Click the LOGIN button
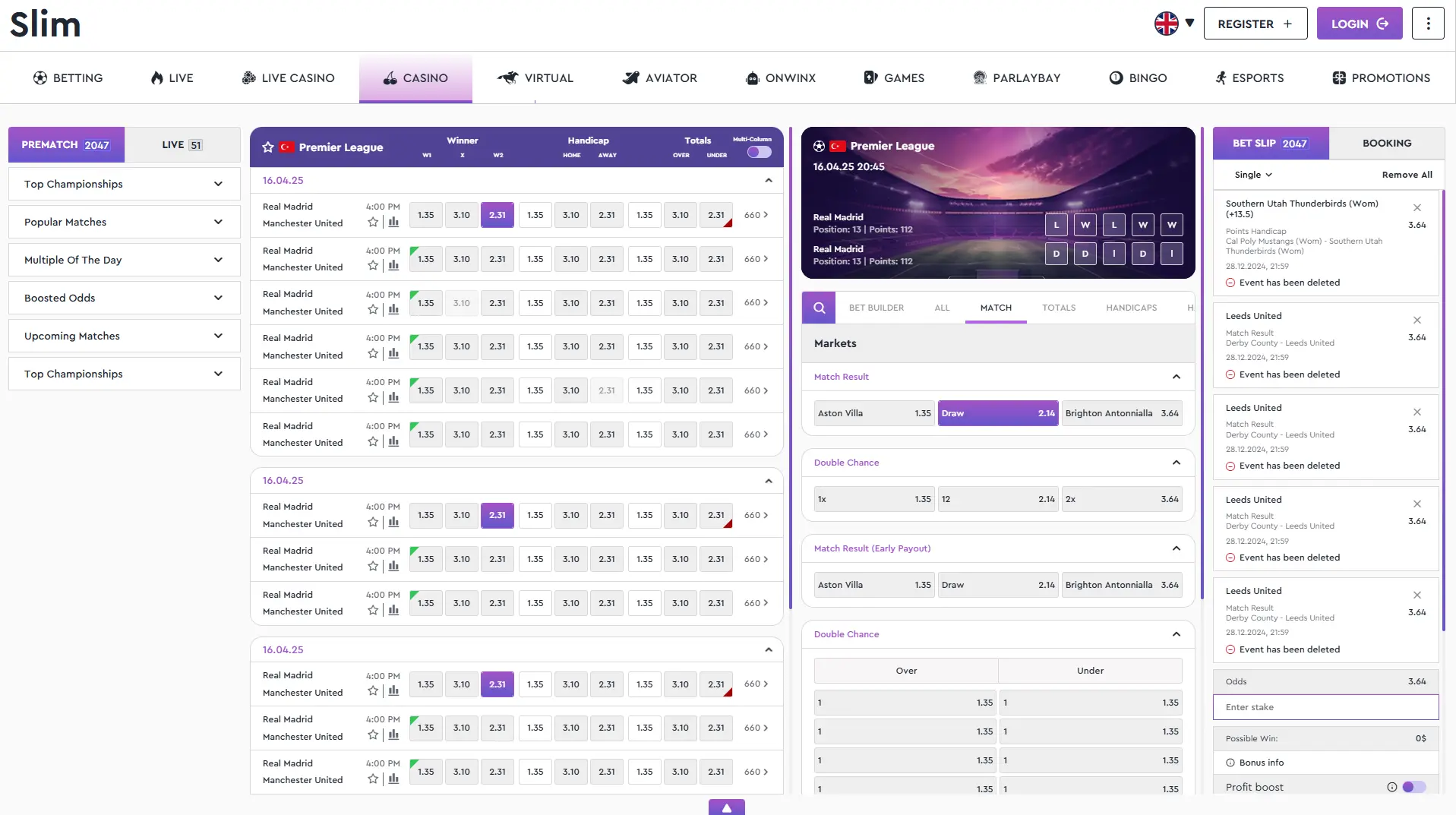The width and height of the screenshot is (1456, 815). (x=1359, y=24)
